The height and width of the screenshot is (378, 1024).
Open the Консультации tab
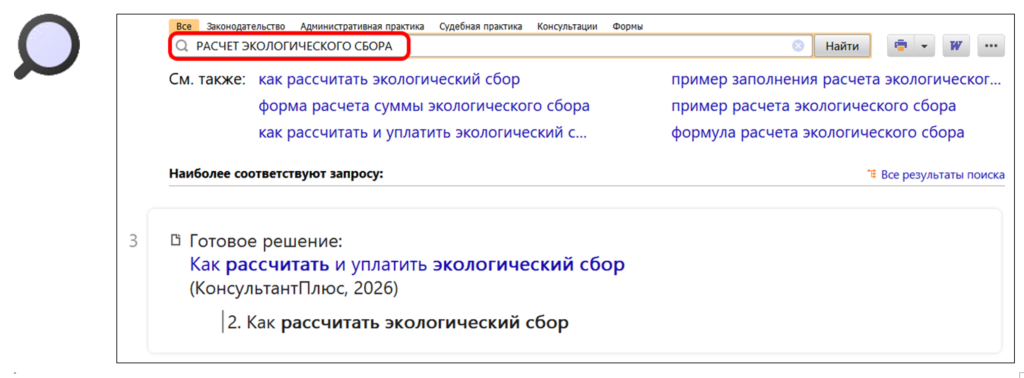[x=567, y=27]
